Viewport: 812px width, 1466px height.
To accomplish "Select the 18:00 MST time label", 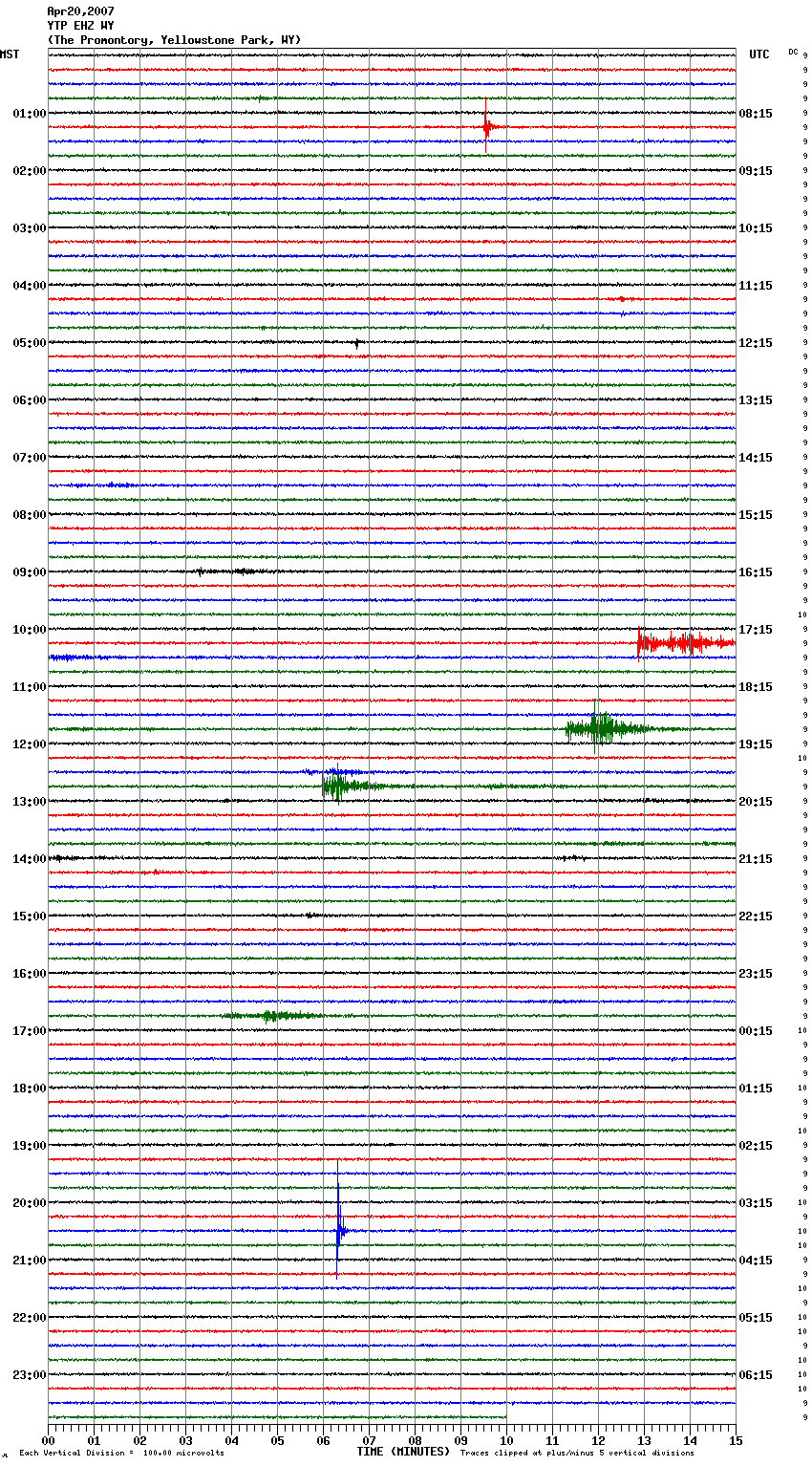I will [30, 1089].
